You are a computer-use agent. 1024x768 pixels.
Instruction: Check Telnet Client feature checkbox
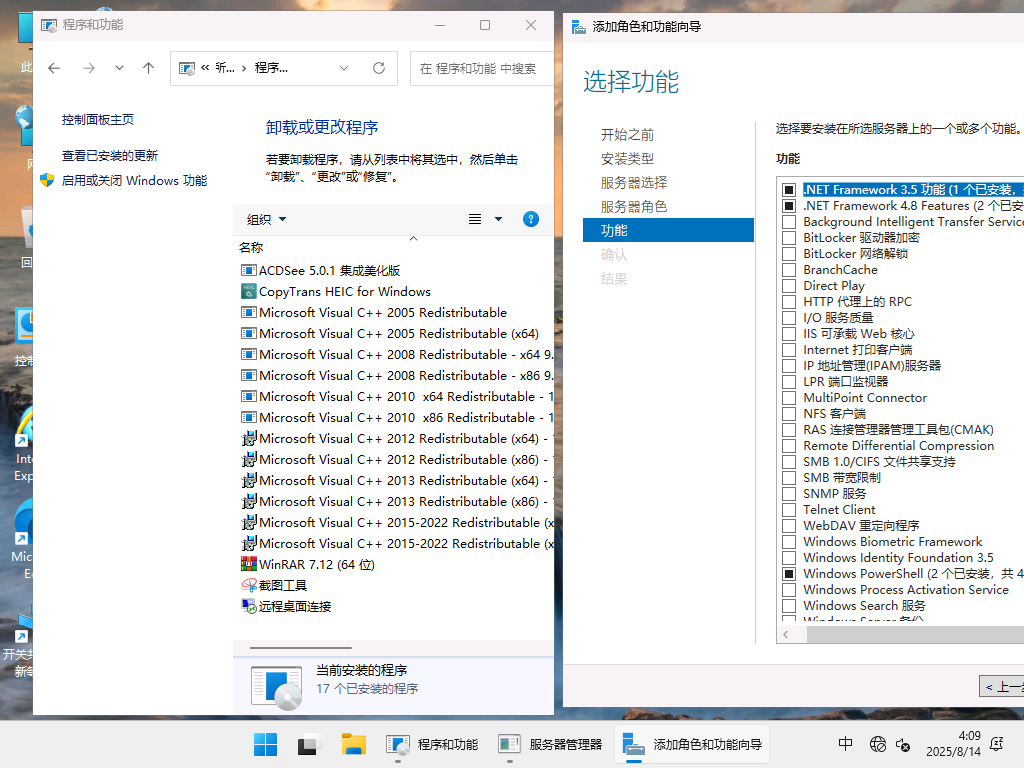789,510
